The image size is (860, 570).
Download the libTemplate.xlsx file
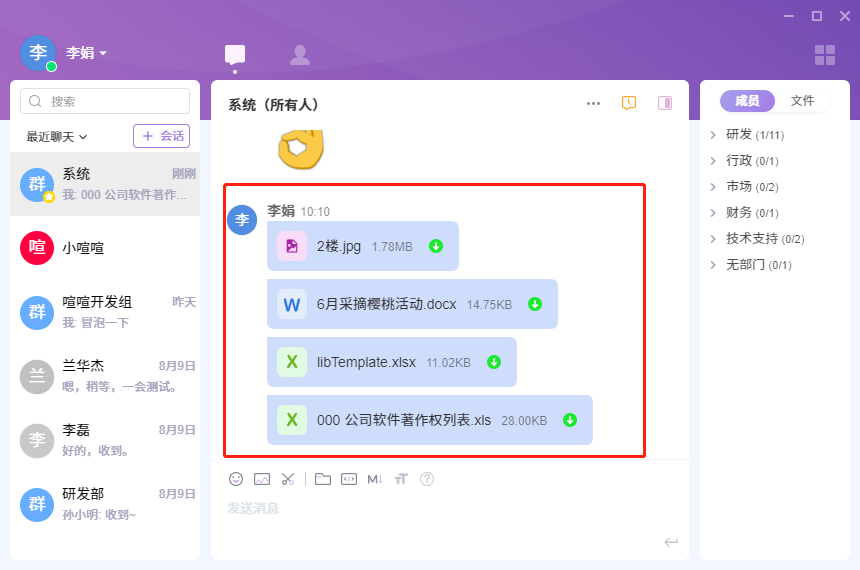tap(494, 362)
